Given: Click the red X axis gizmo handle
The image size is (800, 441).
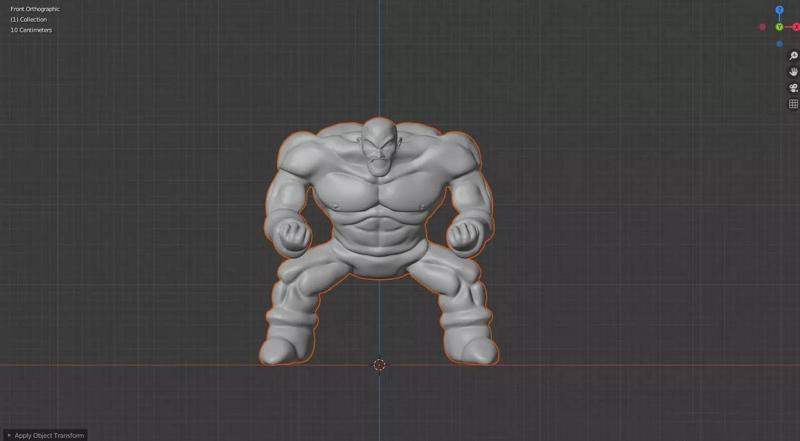Looking at the screenshot, I should pos(796,27).
